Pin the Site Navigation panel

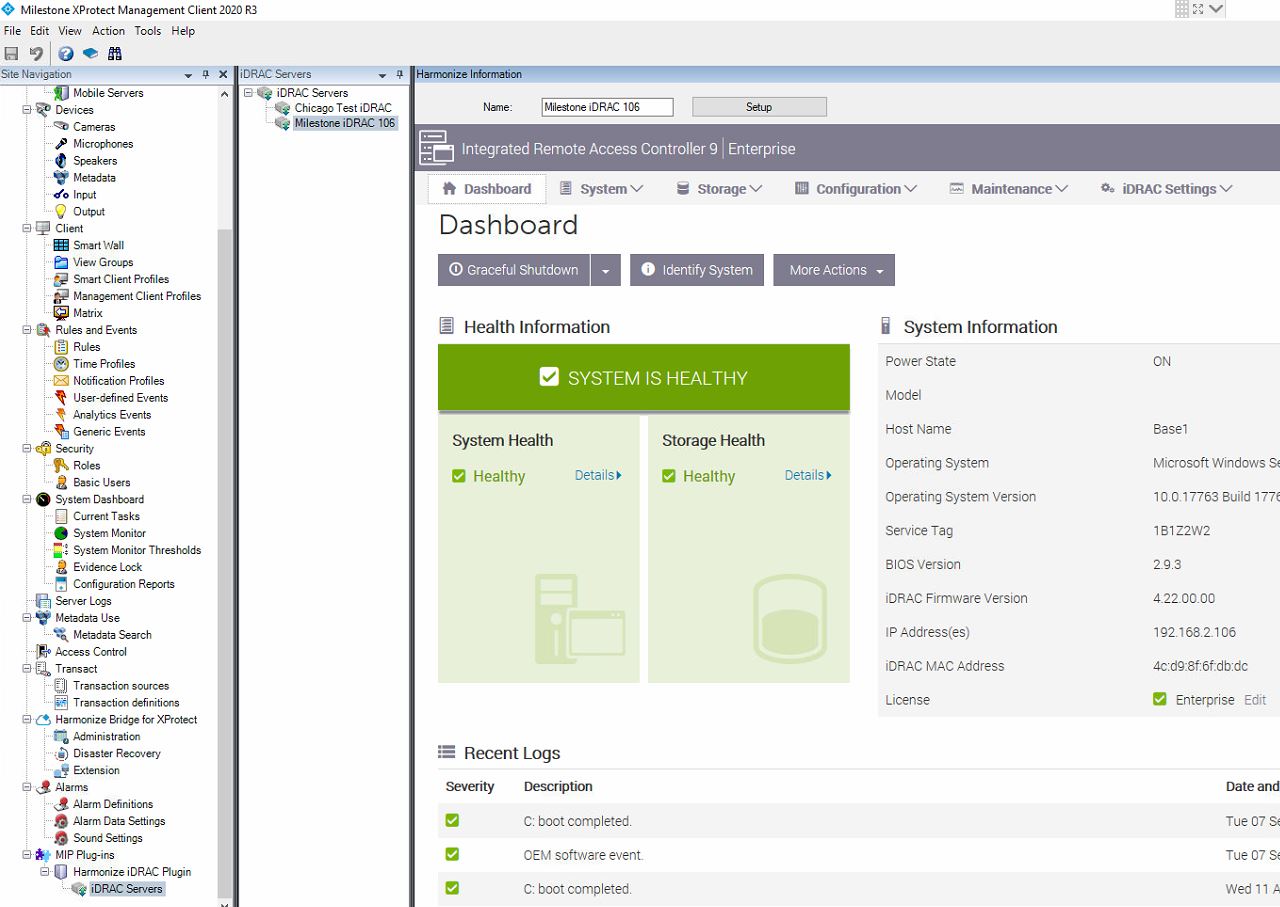(206, 74)
